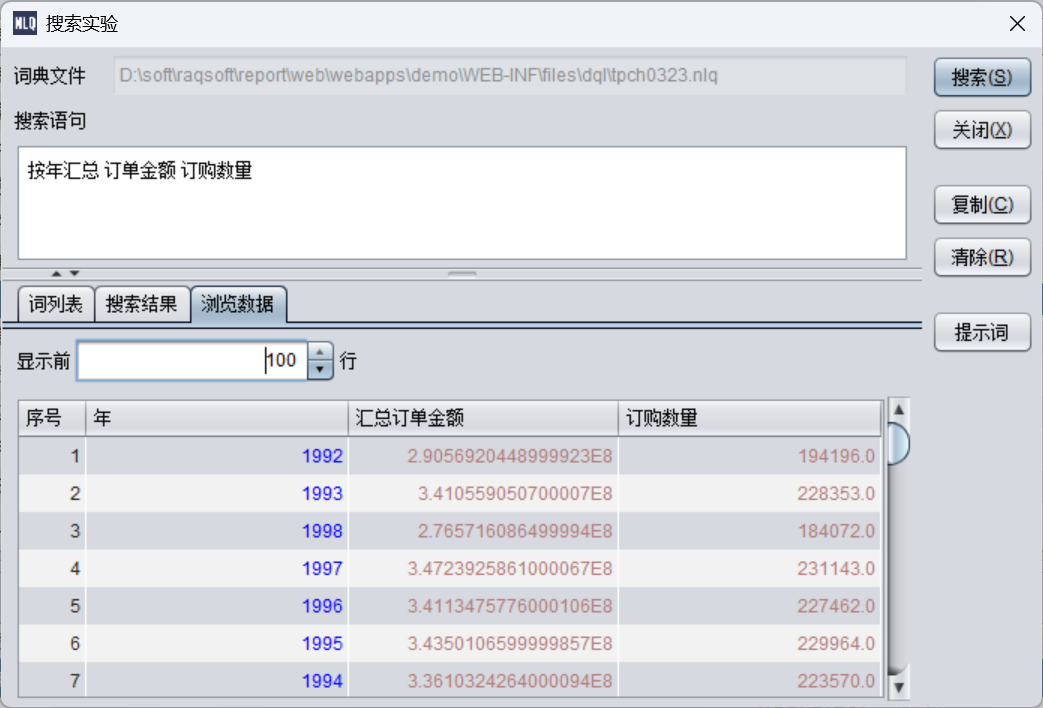
Task: Select the 1996 year cell
Action: point(217,606)
